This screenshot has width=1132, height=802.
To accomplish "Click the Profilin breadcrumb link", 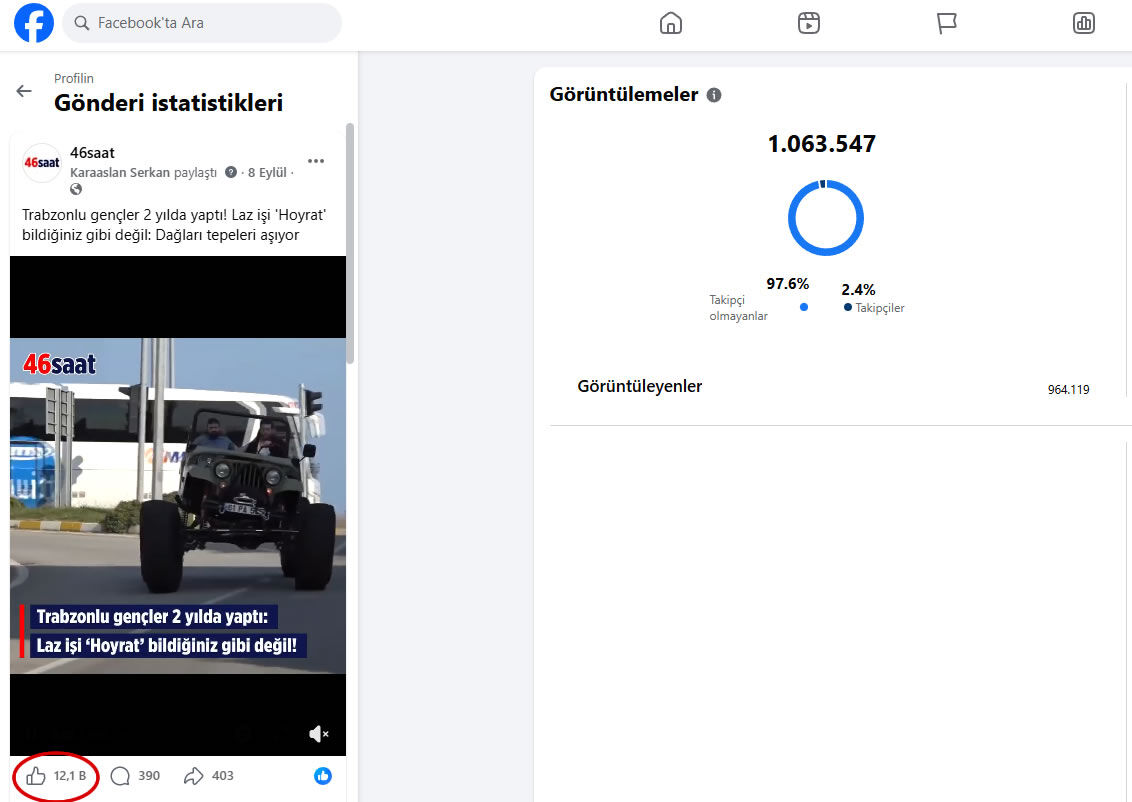I will click(74, 79).
